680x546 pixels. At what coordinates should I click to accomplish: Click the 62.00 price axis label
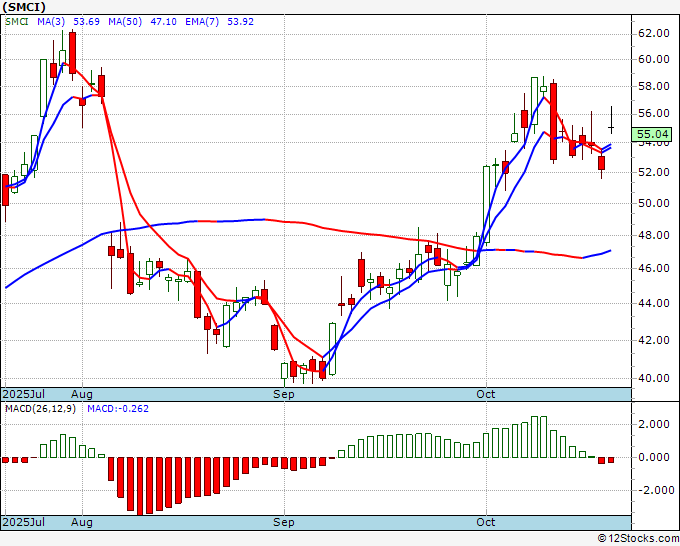[654, 33]
